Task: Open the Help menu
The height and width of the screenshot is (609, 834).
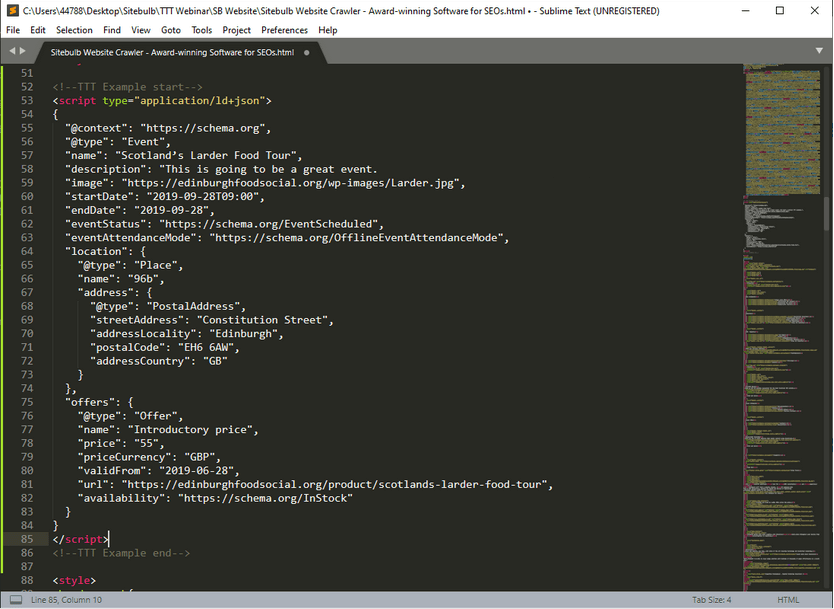Action: [x=328, y=30]
